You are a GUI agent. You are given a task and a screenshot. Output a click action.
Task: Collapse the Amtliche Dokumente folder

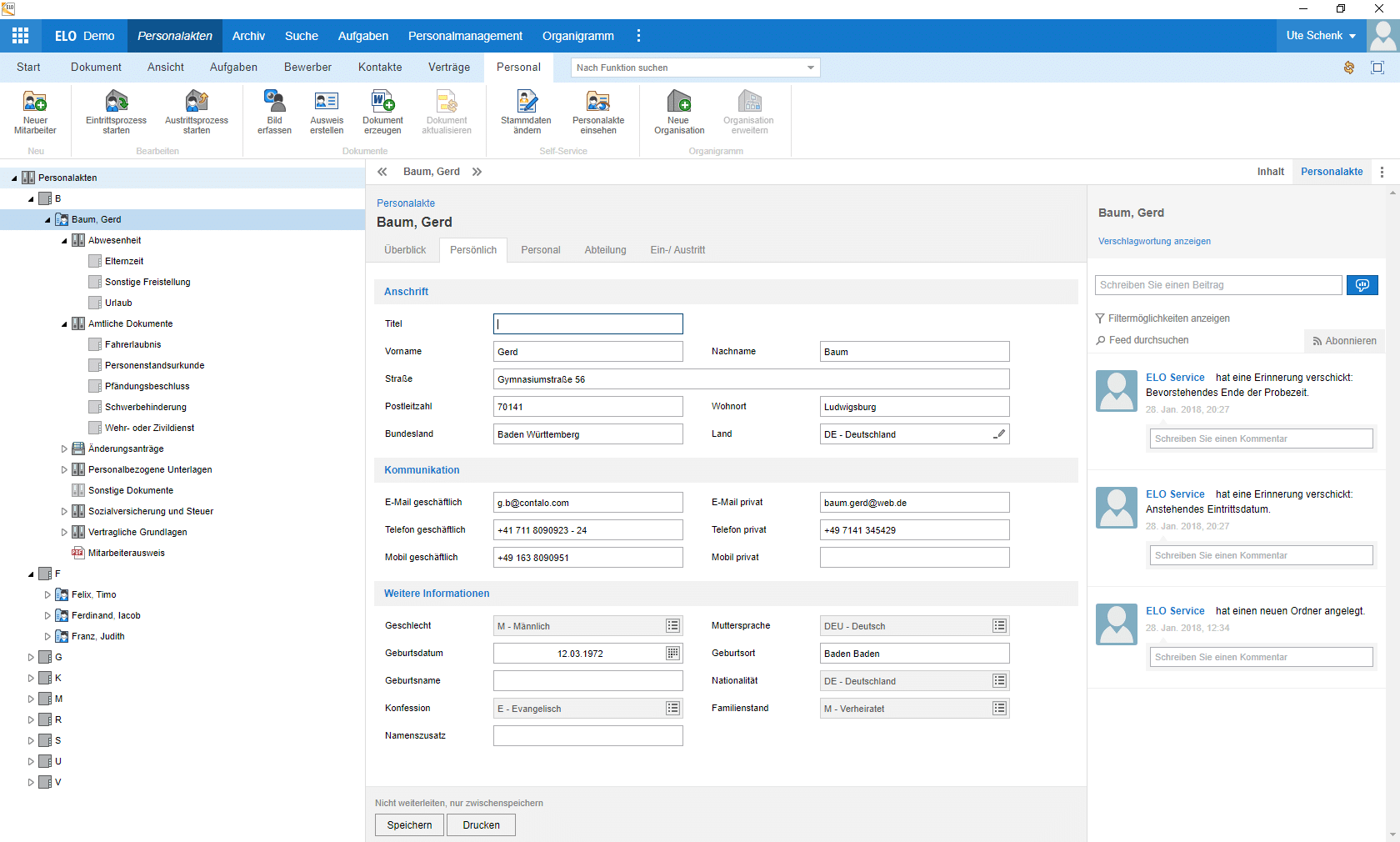pyautogui.click(x=64, y=324)
